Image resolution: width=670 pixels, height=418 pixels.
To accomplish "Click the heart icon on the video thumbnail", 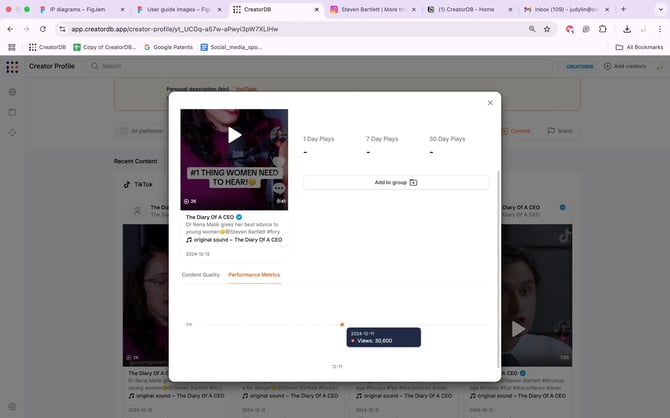I will [279, 162].
